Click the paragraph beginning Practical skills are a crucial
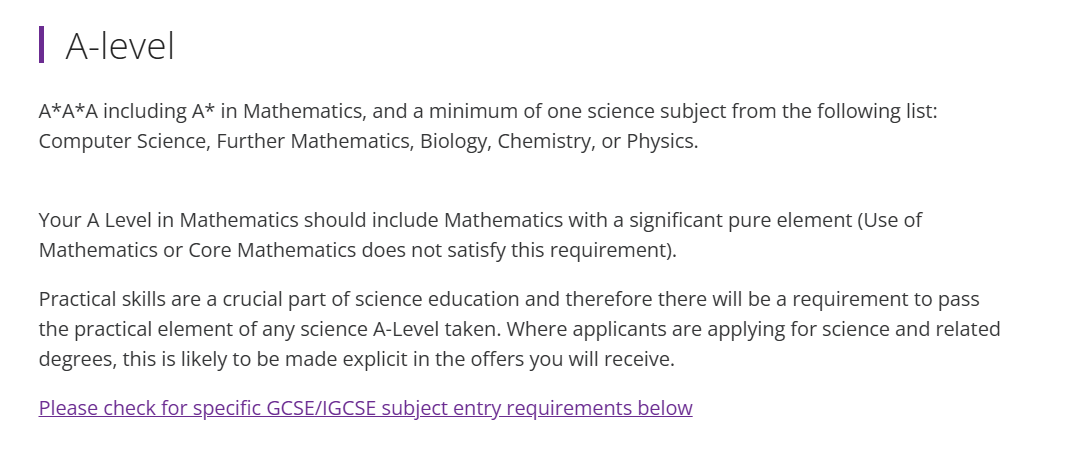 click(519, 329)
